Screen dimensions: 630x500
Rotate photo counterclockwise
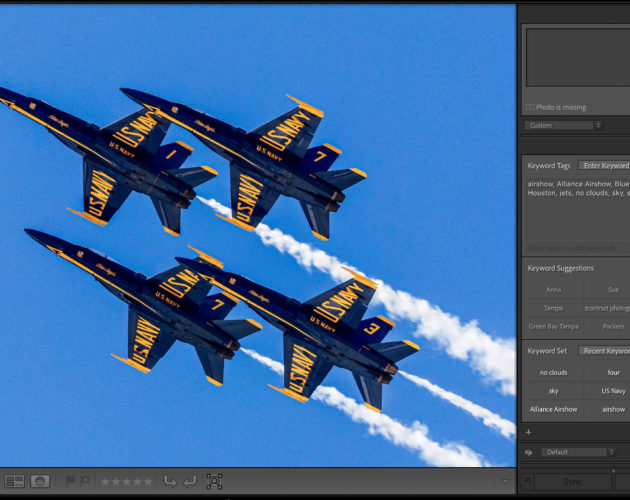(170, 481)
